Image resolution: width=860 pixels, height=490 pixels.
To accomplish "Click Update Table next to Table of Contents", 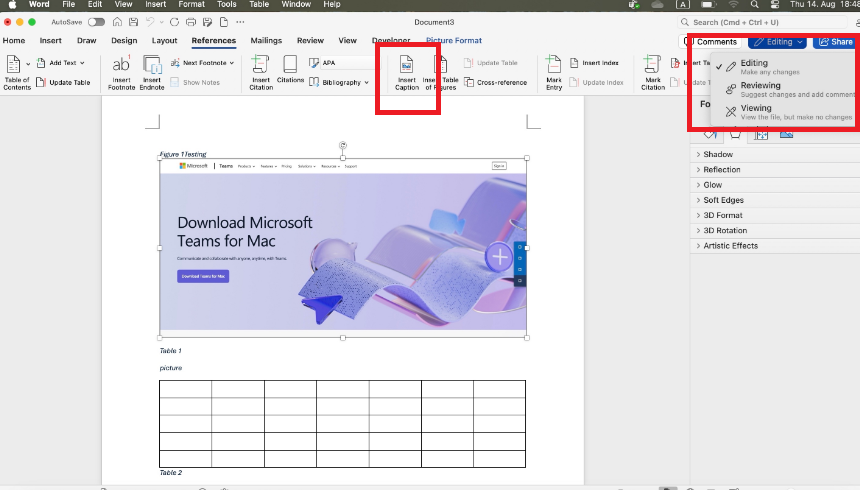I will [x=63, y=82].
